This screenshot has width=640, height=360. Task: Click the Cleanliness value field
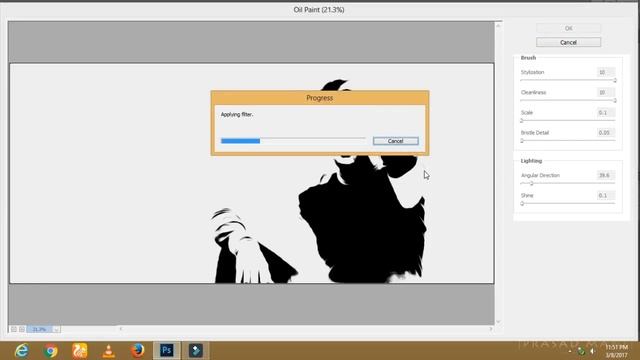pos(605,93)
